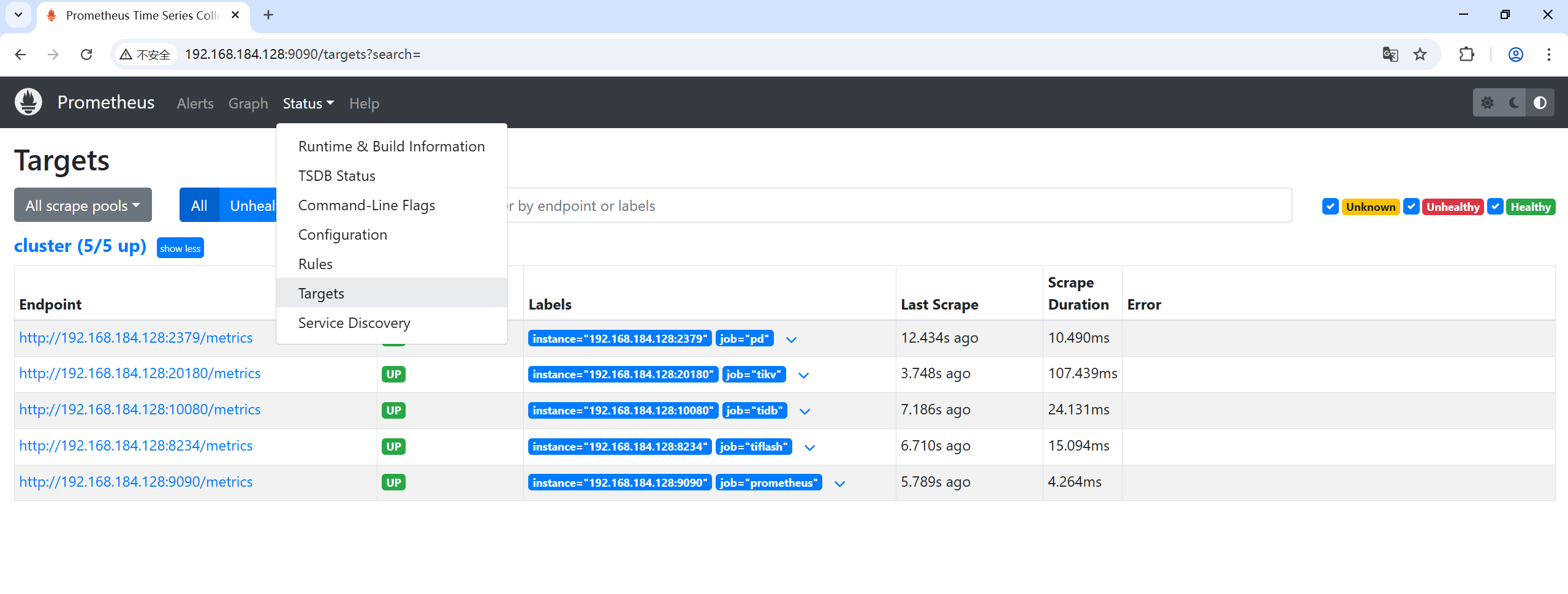Click the 107.439ms scrape duration
This screenshot has width=1568, height=594.
1082,373
